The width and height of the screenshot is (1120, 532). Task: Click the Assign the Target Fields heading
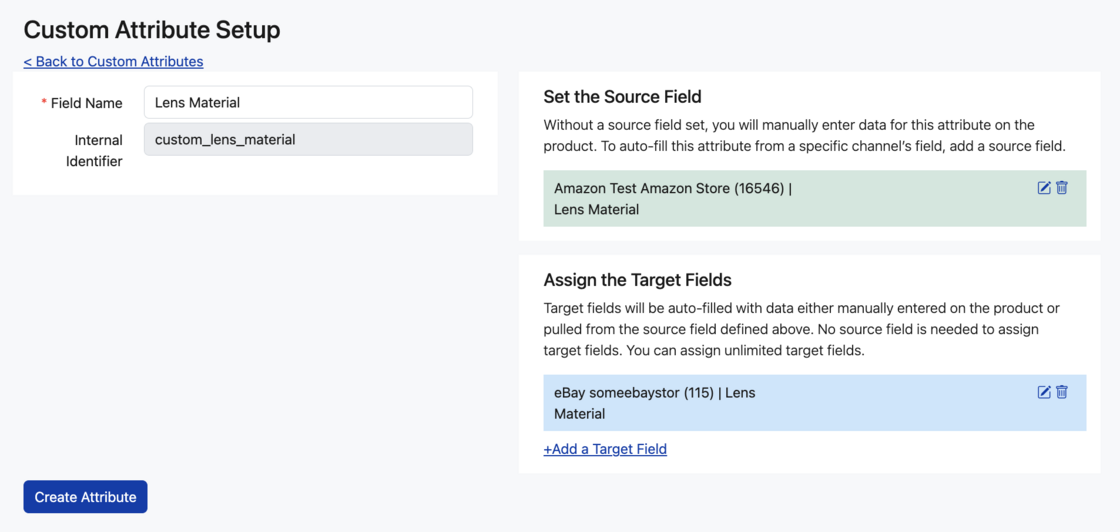[637, 280]
